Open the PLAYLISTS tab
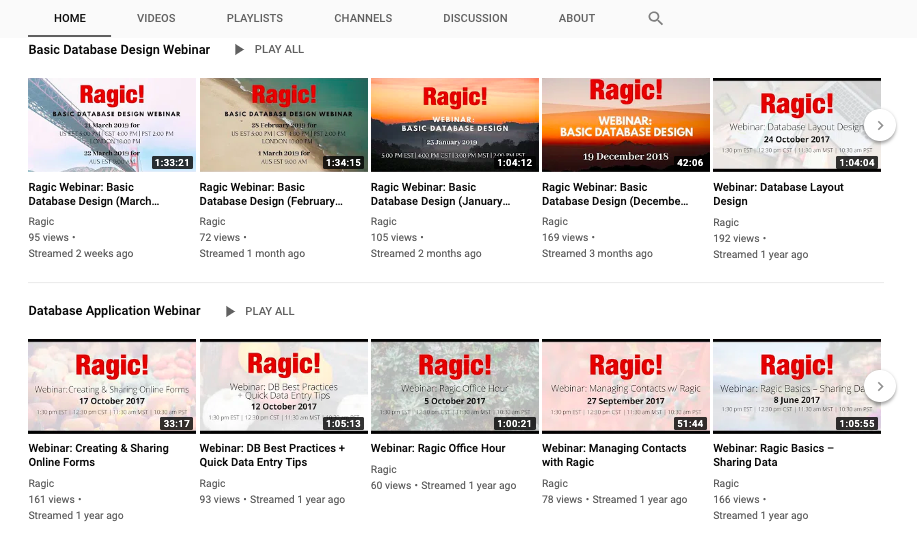 pos(254,18)
